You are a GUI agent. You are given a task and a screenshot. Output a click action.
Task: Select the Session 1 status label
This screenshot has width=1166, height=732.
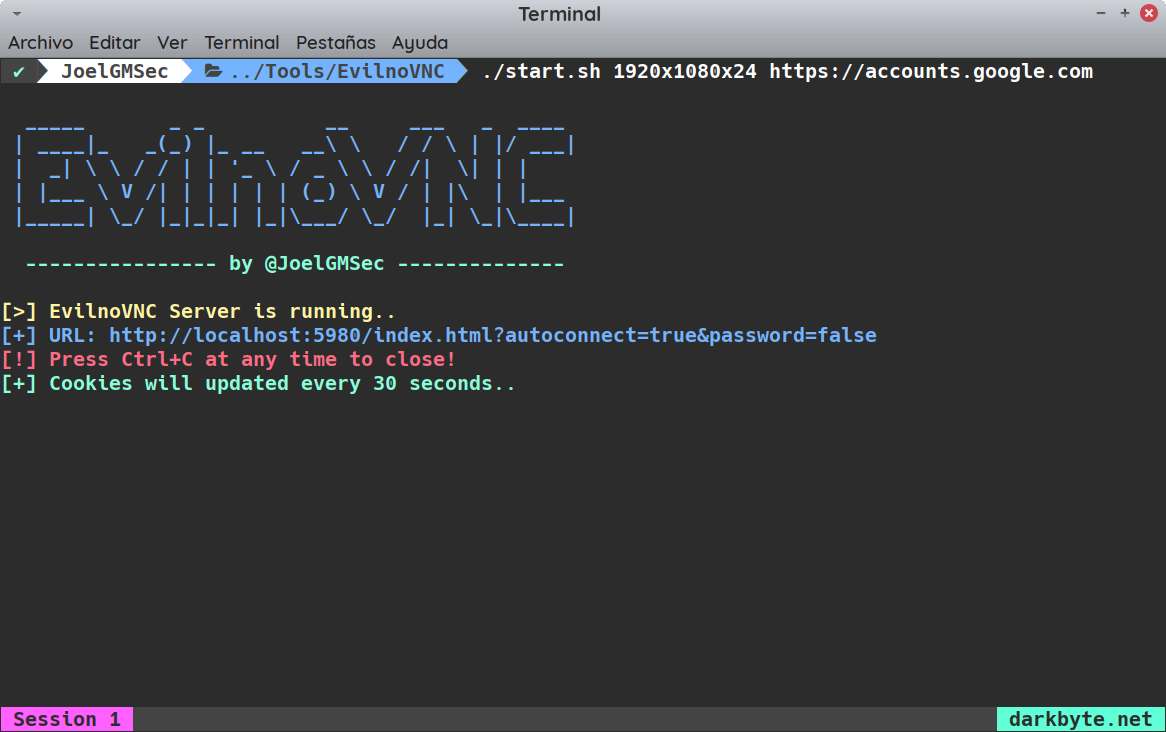(67, 719)
